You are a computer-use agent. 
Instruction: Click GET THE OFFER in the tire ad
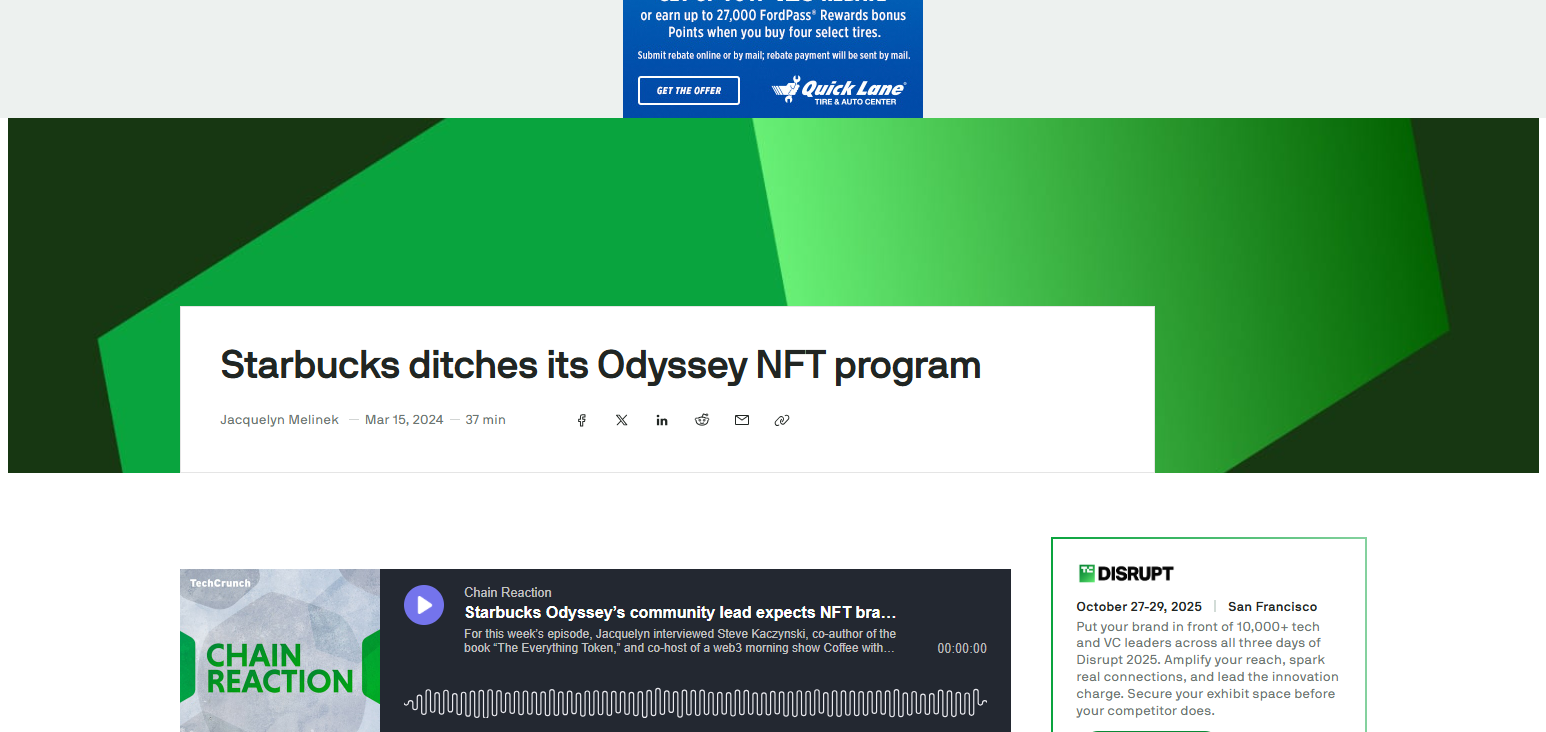(x=688, y=90)
